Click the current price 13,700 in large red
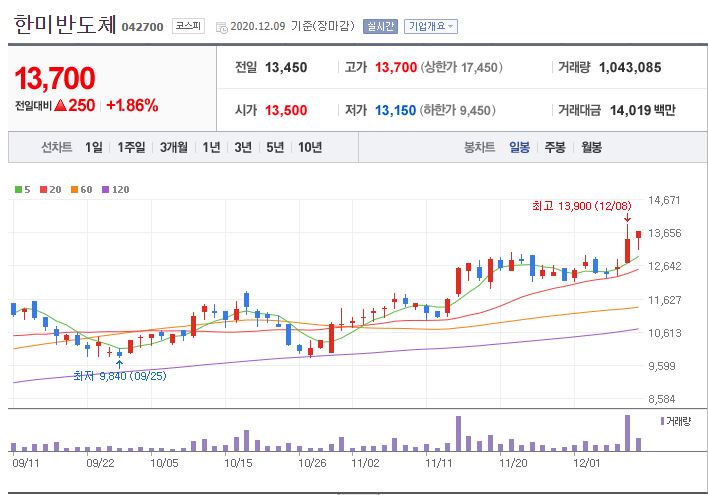Screen dimensions: 708x495 55,78
